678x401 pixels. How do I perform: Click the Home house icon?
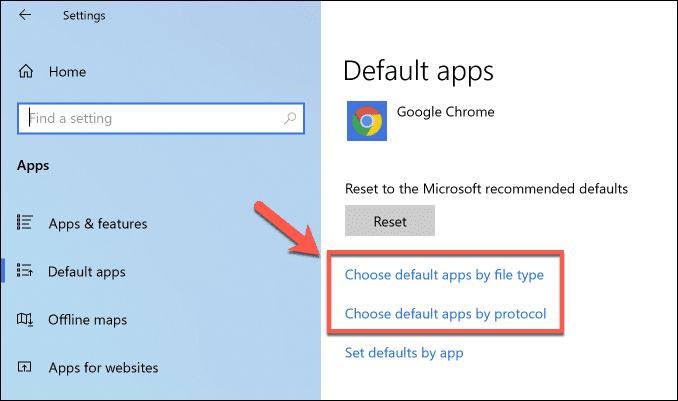[x=25, y=71]
